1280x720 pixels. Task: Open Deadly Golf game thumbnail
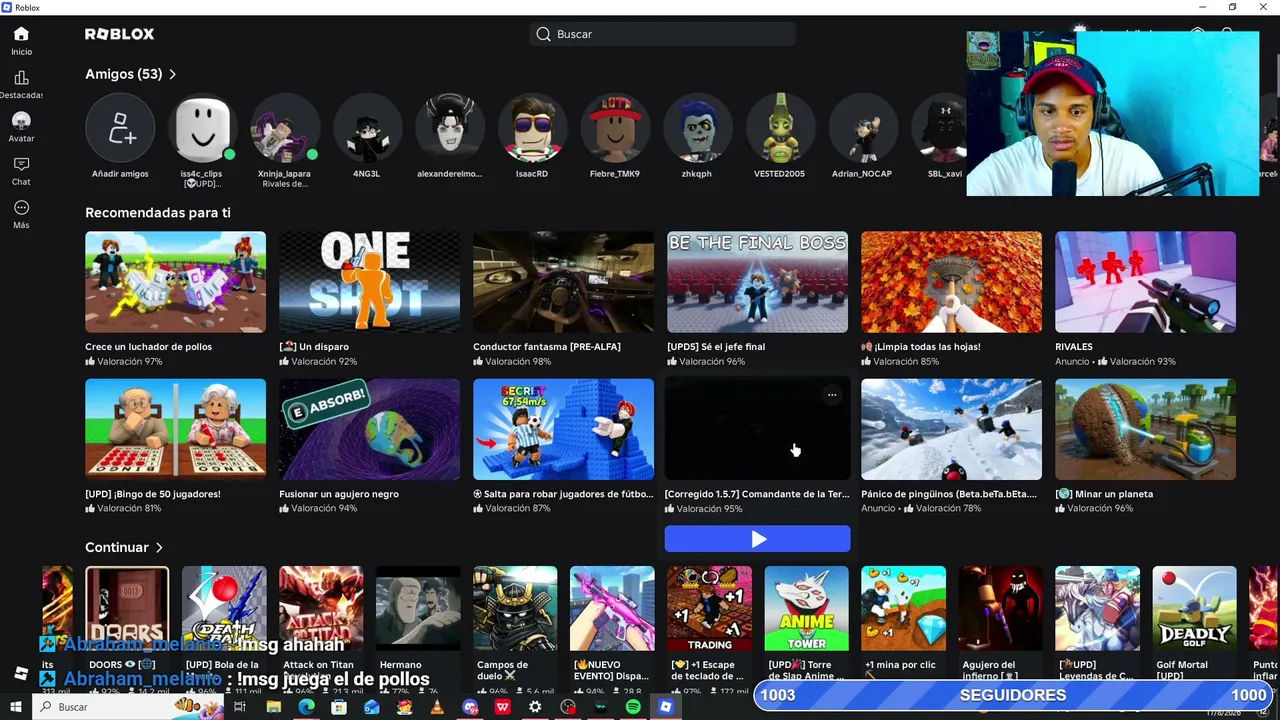(1195, 609)
